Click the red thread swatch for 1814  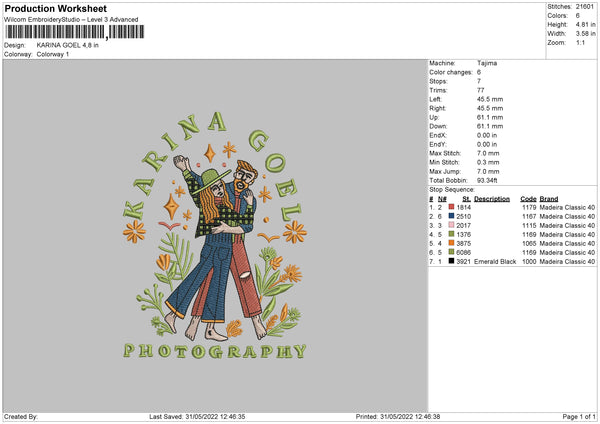pyautogui.click(x=451, y=207)
